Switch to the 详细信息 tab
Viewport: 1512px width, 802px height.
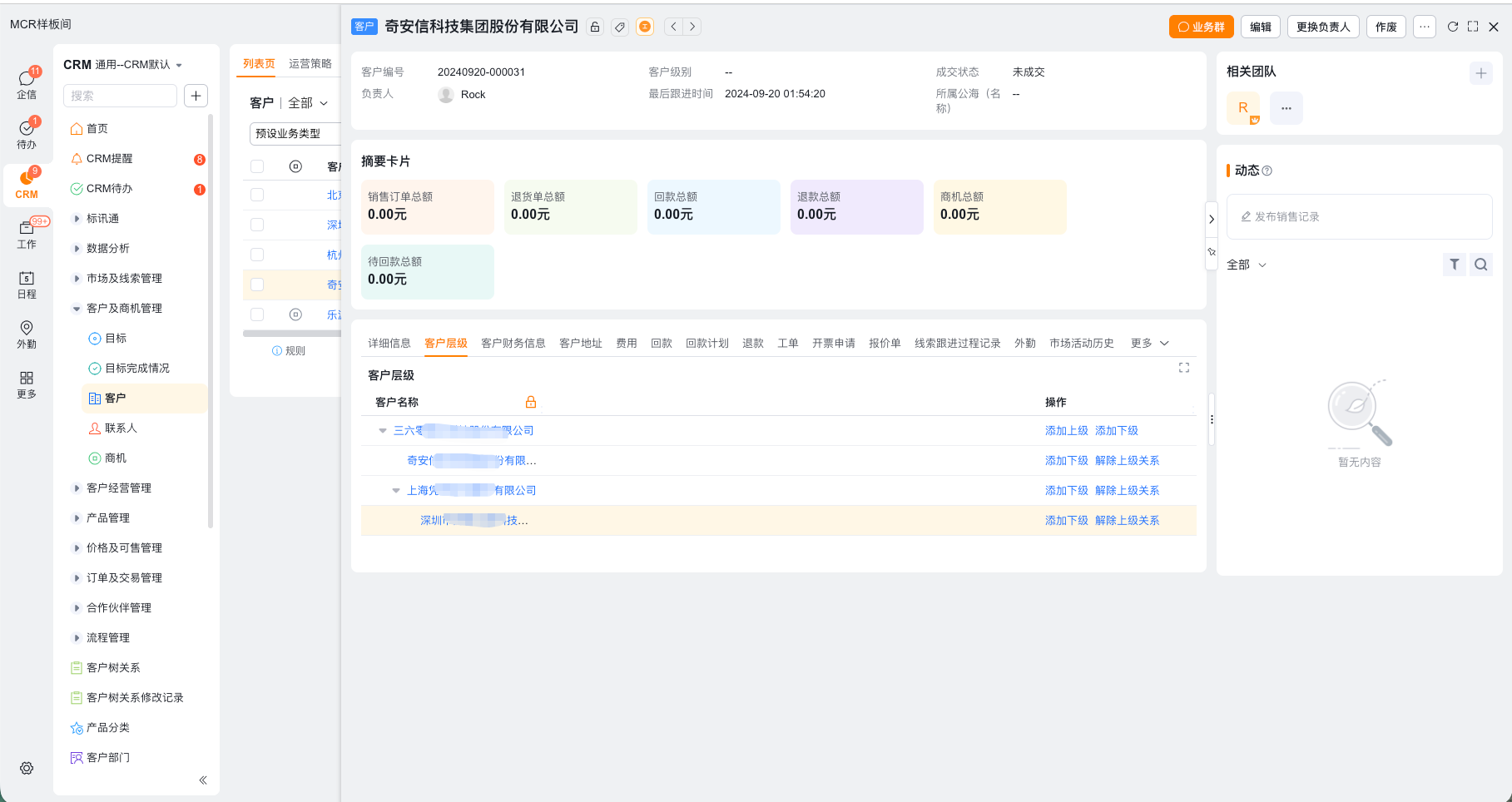click(389, 344)
